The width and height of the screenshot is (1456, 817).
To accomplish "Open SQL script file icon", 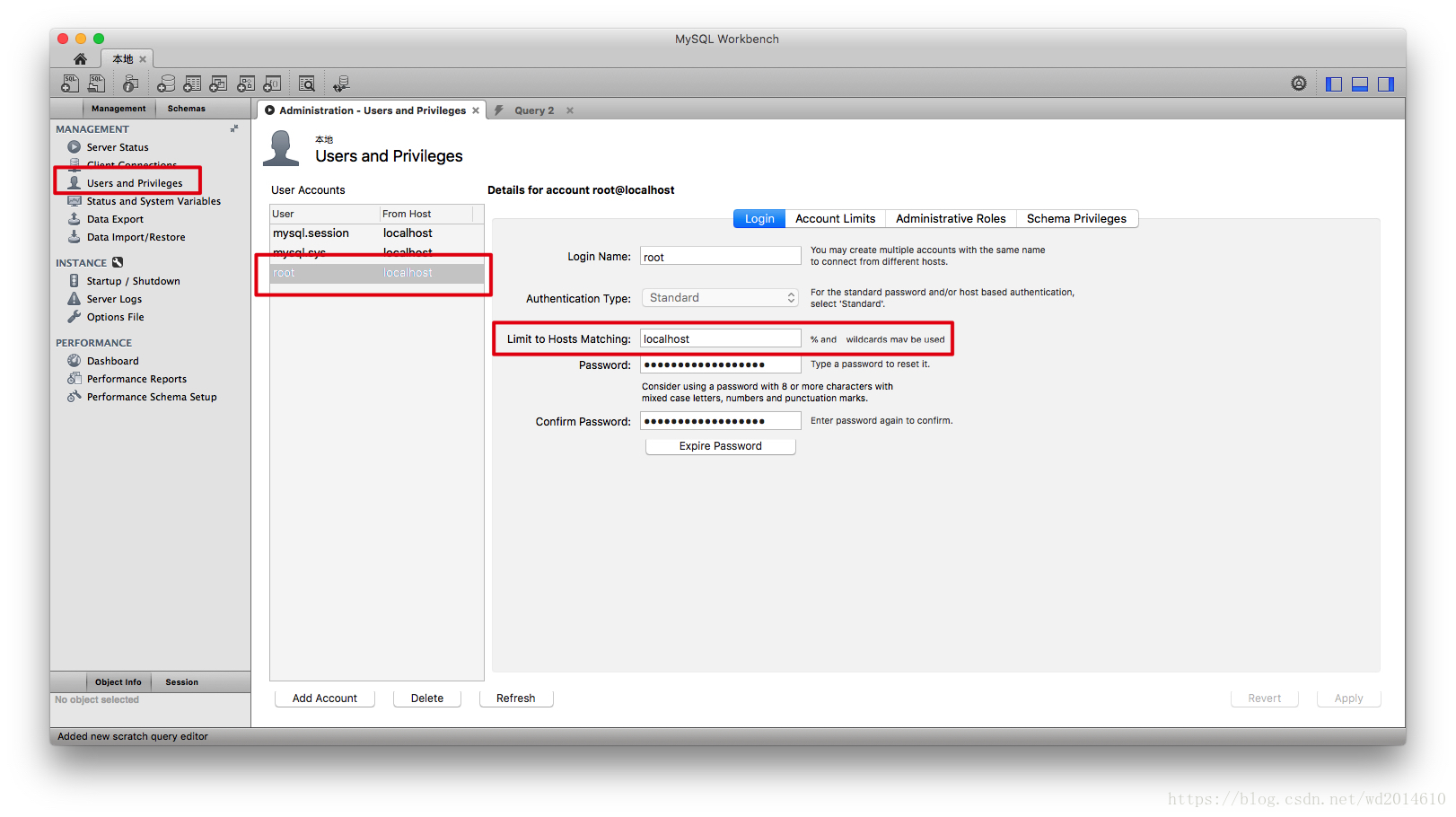I will click(x=96, y=83).
